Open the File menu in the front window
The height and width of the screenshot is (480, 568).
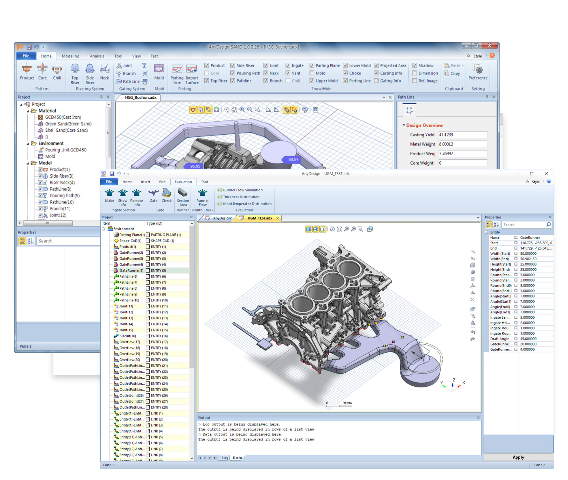(109, 181)
